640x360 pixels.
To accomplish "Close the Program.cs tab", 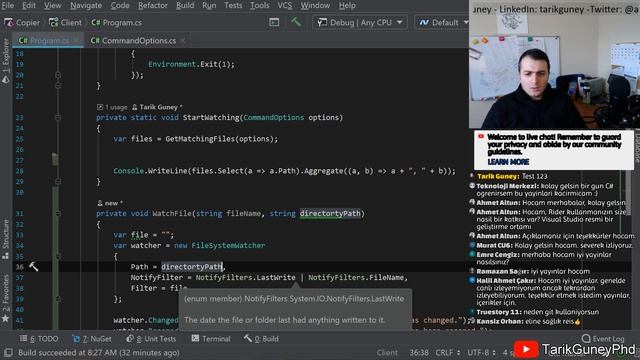I will click(76, 40).
